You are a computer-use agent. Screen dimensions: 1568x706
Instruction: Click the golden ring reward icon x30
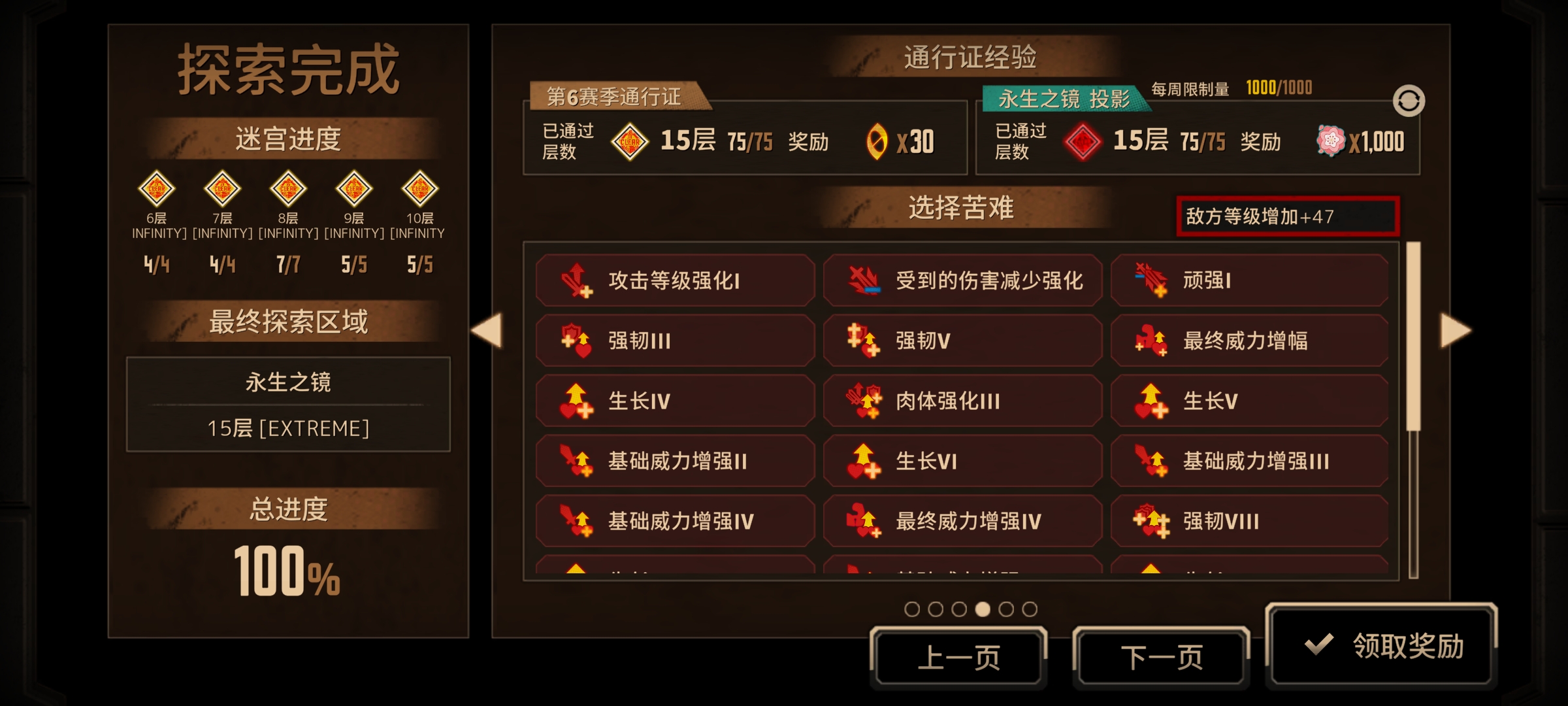(876, 141)
